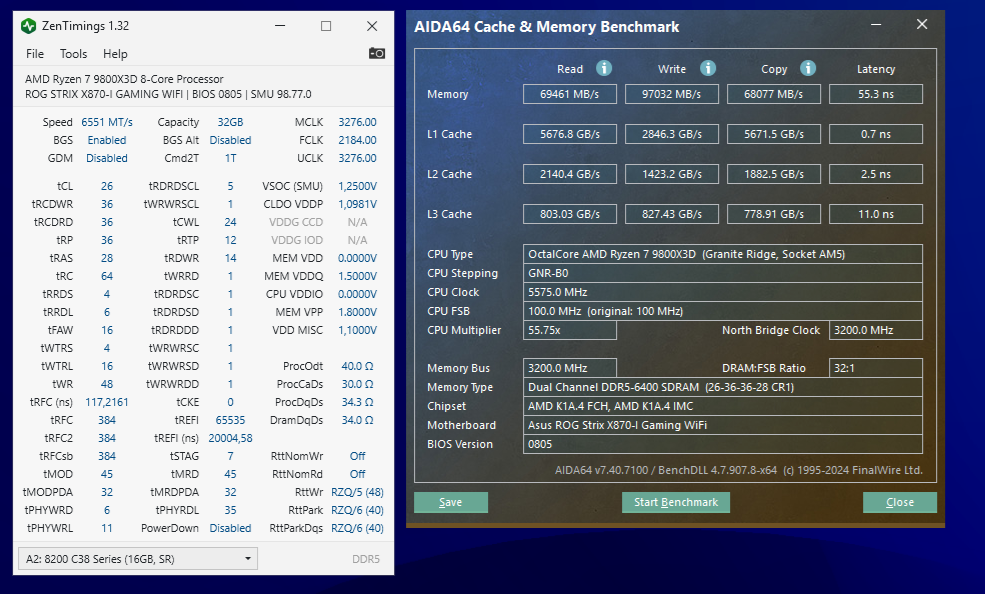This screenshot has height=594, width=985.
Task: Click the tREFI value 65535
Action: (x=231, y=420)
